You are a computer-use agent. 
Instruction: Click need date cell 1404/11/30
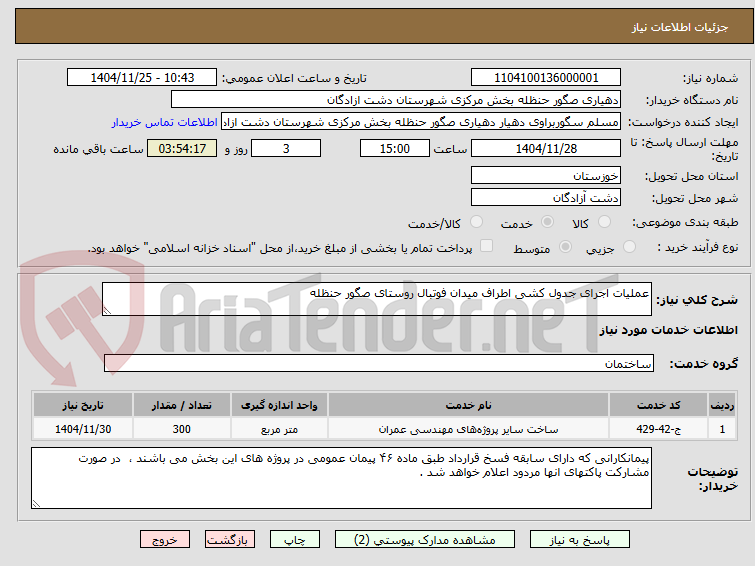click(x=83, y=429)
